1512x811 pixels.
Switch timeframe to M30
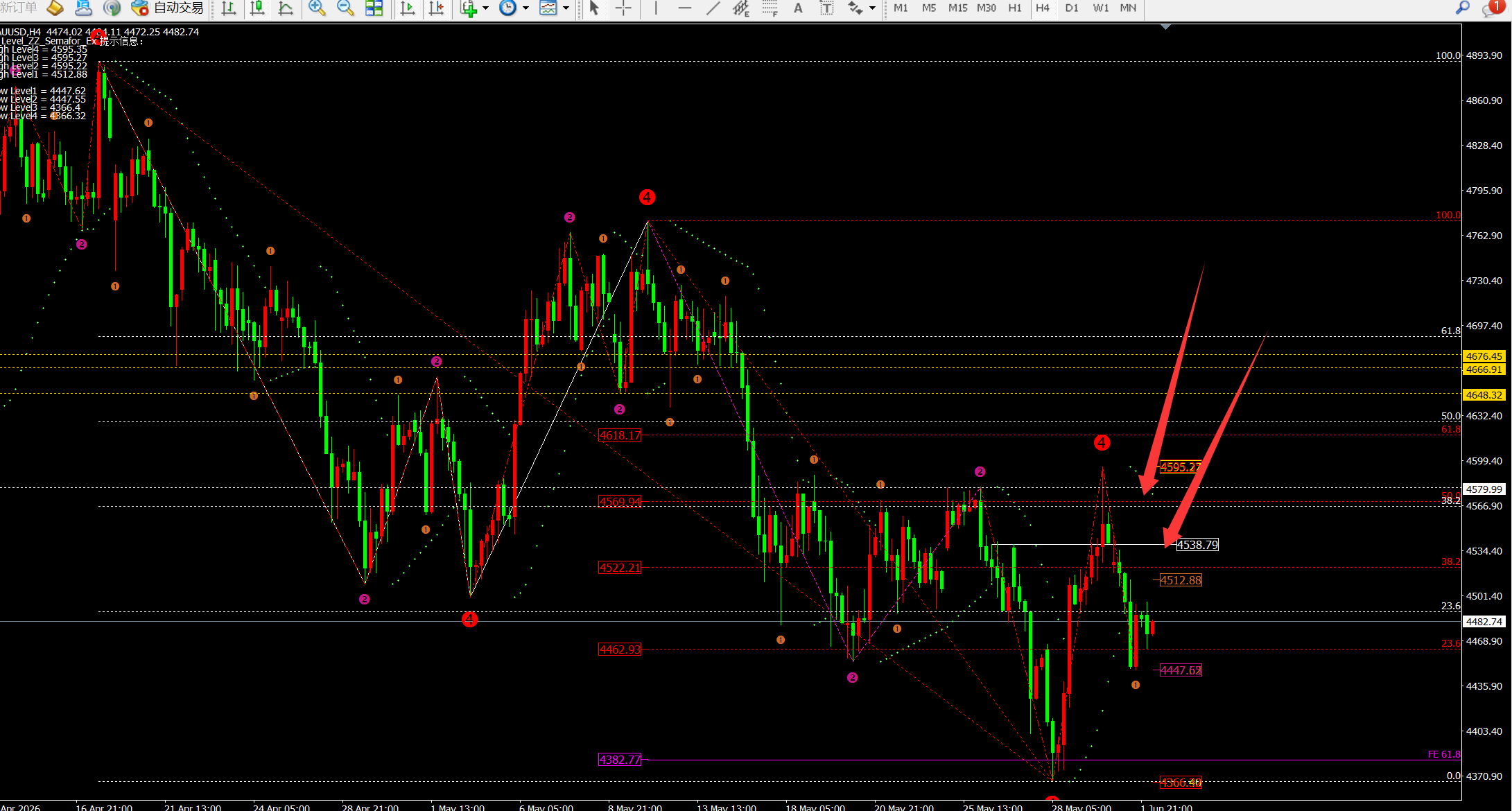(987, 8)
